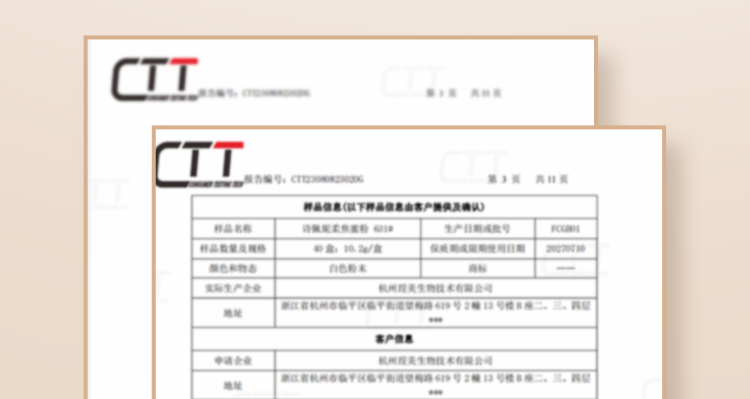Click the CTT logo on front report page
This screenshot has height=399, width=750.
coord(200,164)
